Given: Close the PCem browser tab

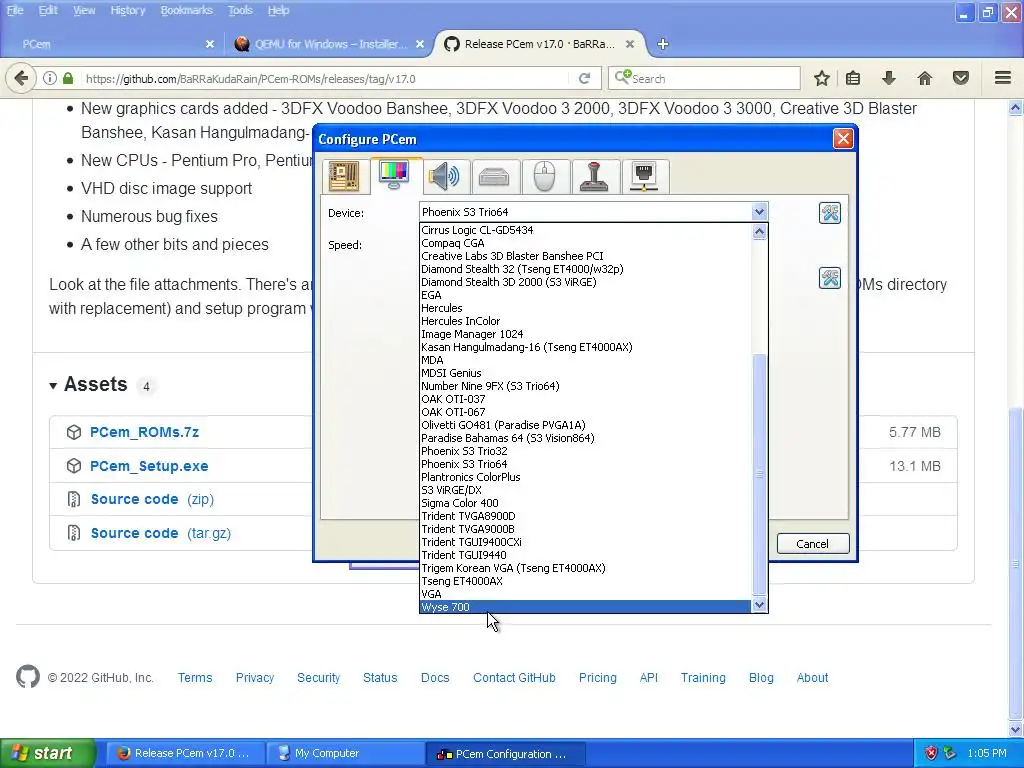Looking at the screenshot, I should [x=210, y=44].
